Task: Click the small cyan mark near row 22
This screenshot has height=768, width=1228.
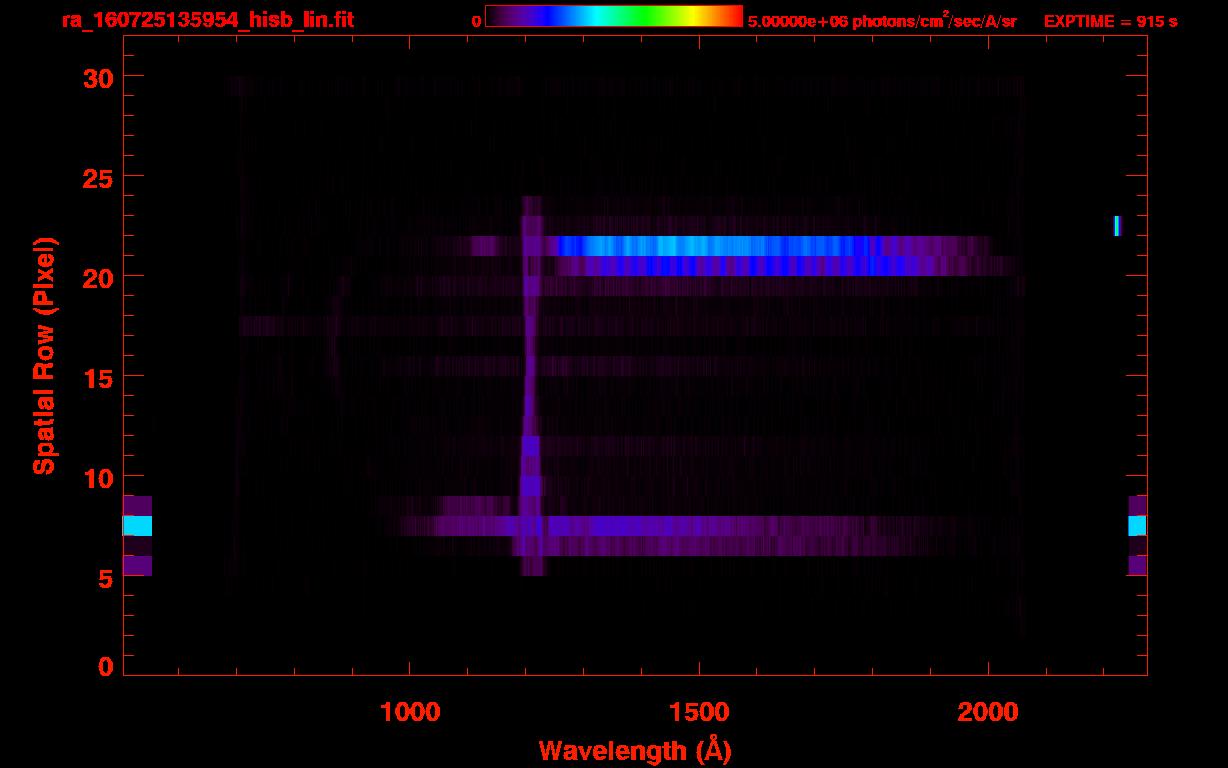Action: [1117, 226]
